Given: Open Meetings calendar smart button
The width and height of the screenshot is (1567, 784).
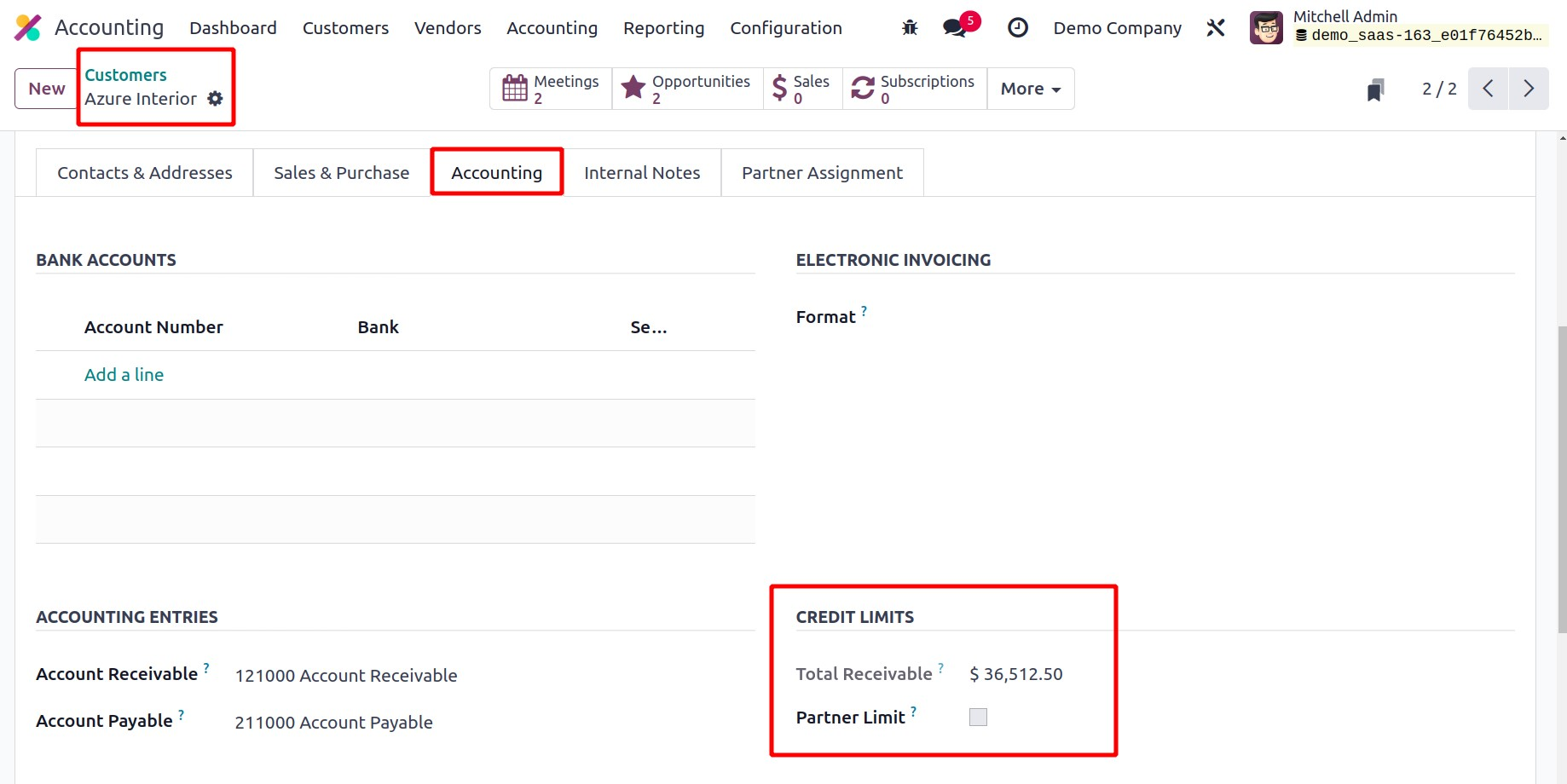Looking at the screenshot, I should click(551, 89).
